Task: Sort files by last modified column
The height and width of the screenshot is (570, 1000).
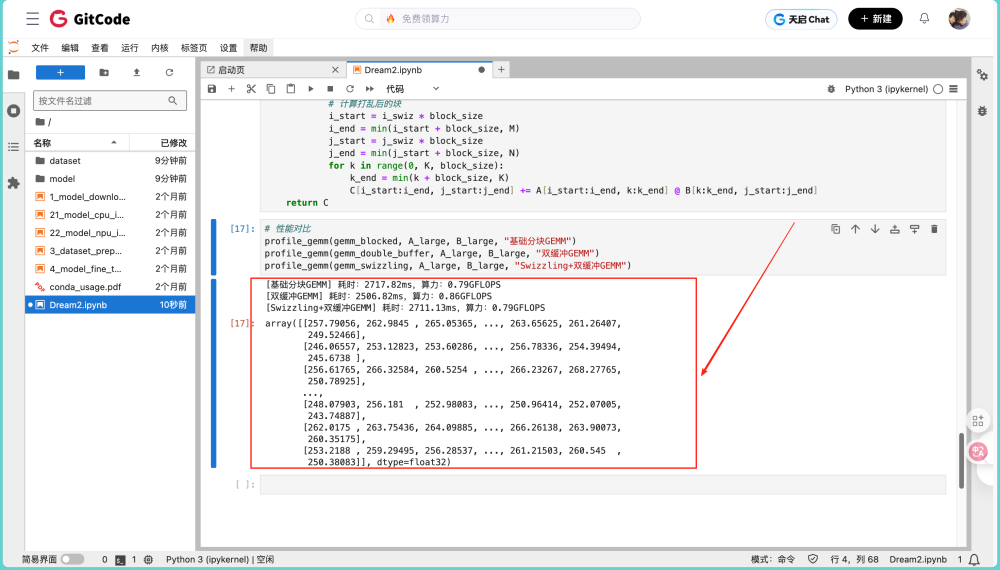Action: (162, 143)
